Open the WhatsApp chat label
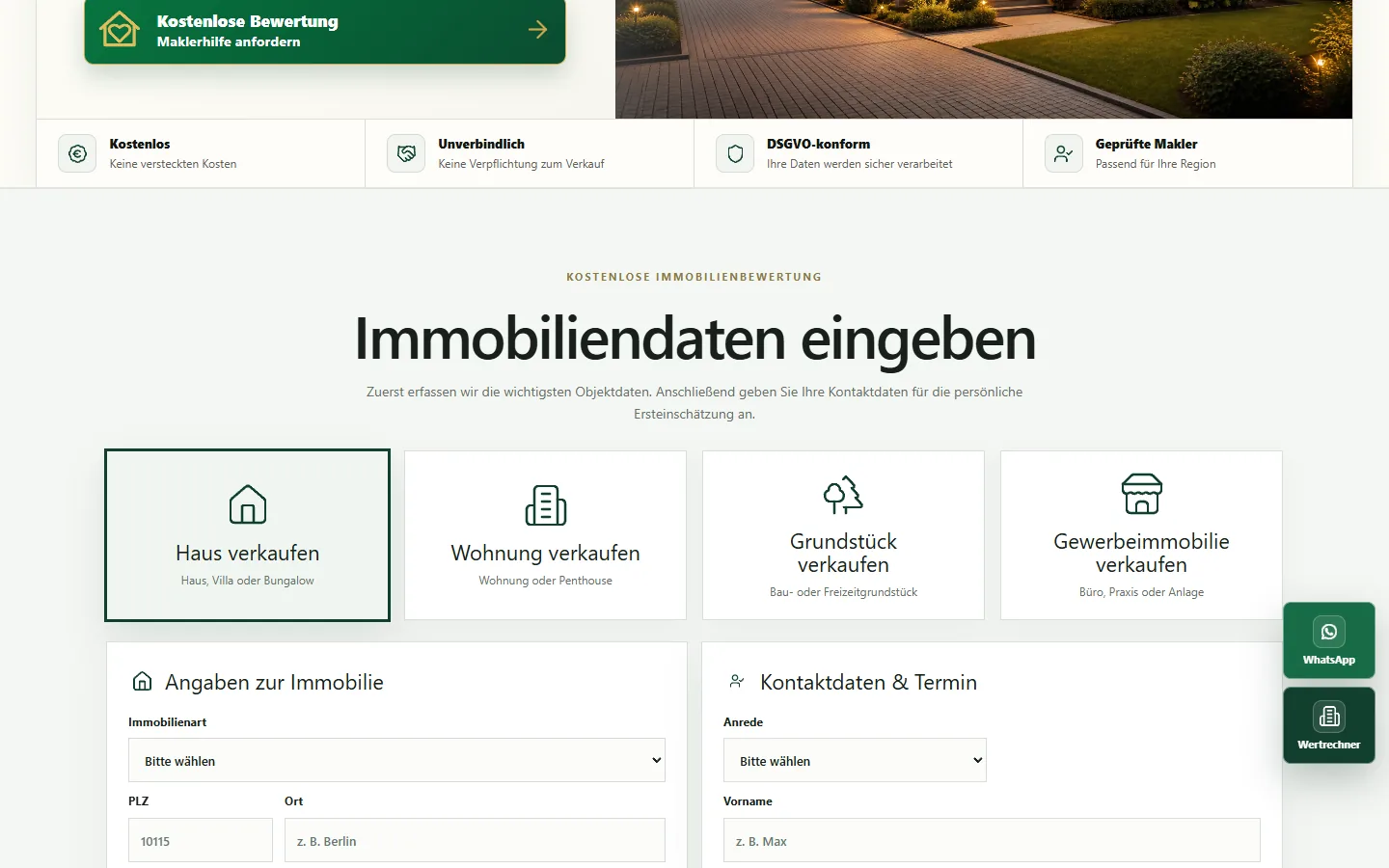The width and height of the screenshot is (1389, 868). pyautogui.click(x=1329, y=660)
